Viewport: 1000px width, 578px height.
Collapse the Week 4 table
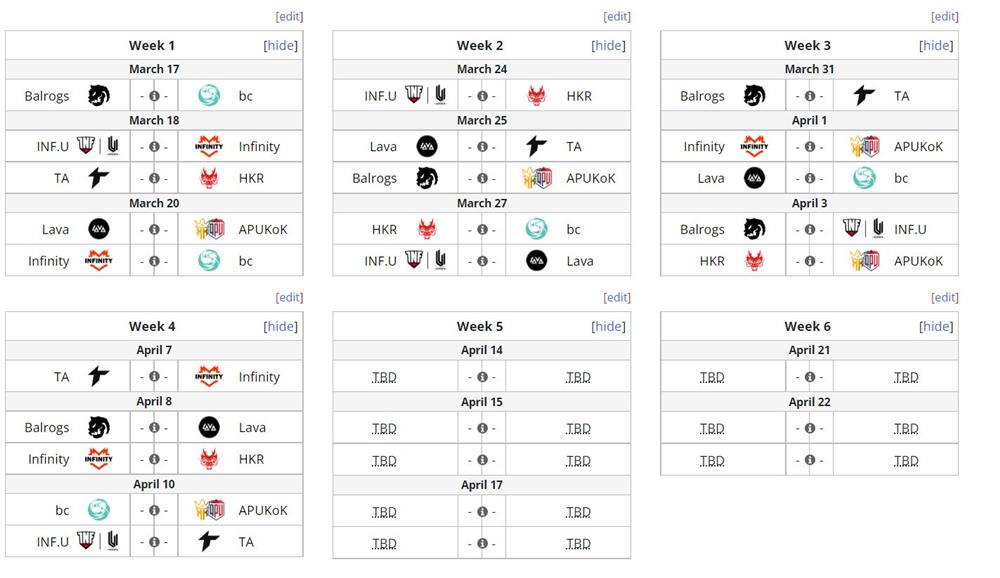tap(281, 326)
